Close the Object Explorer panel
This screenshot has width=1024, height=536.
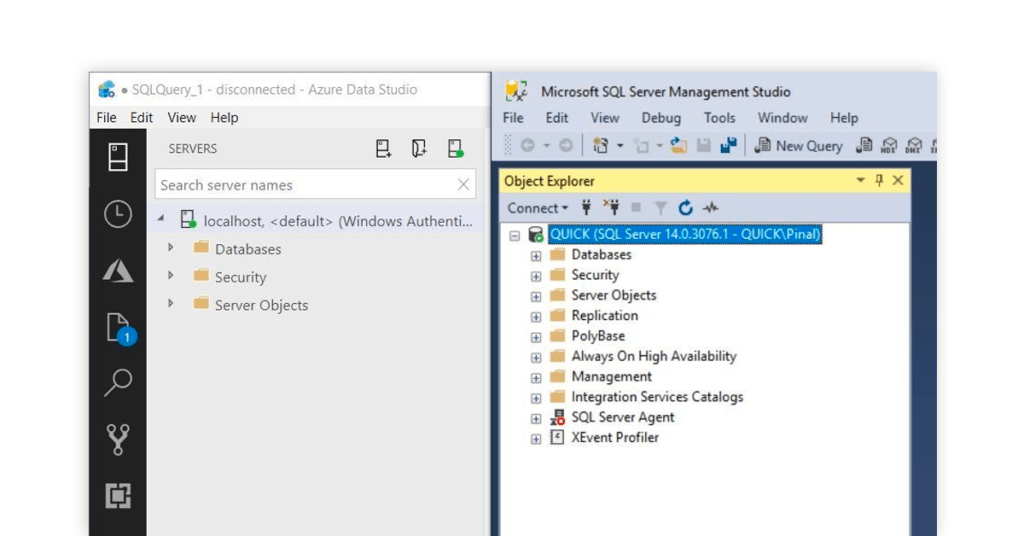click(898, 180)
